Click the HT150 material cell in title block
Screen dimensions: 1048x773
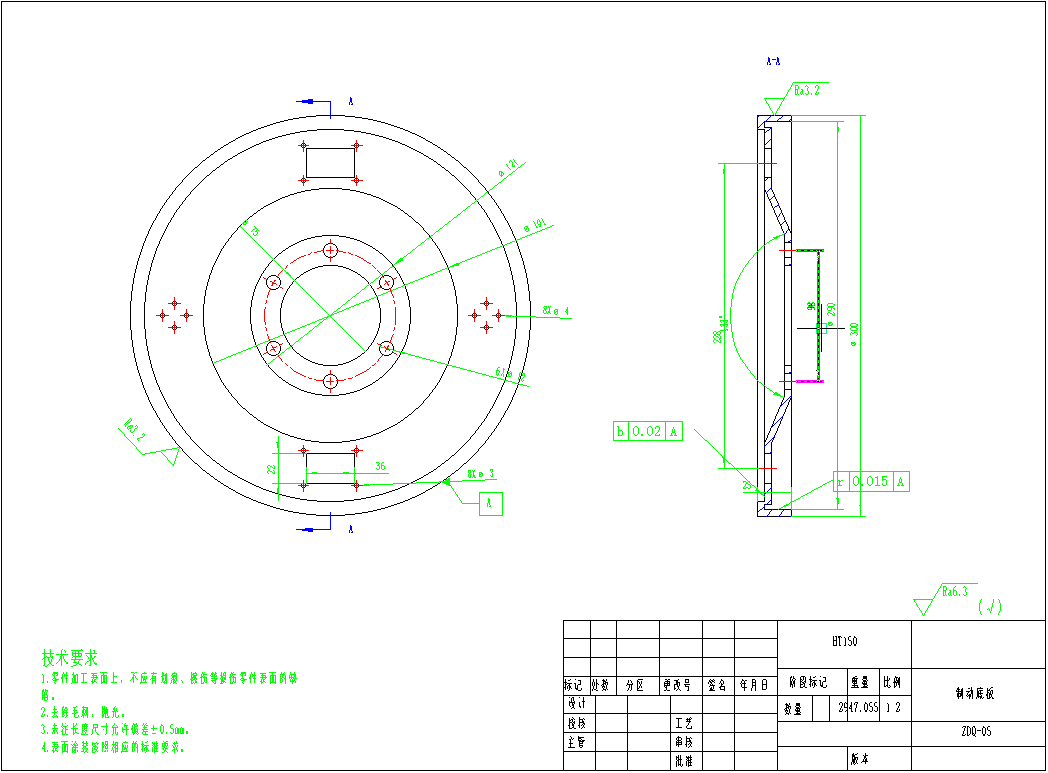[x=844, y=642]
